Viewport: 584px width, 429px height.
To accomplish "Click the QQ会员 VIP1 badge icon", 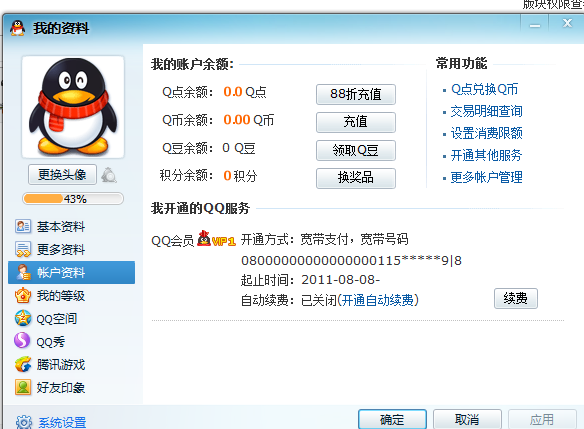I will tap(216, 239).
